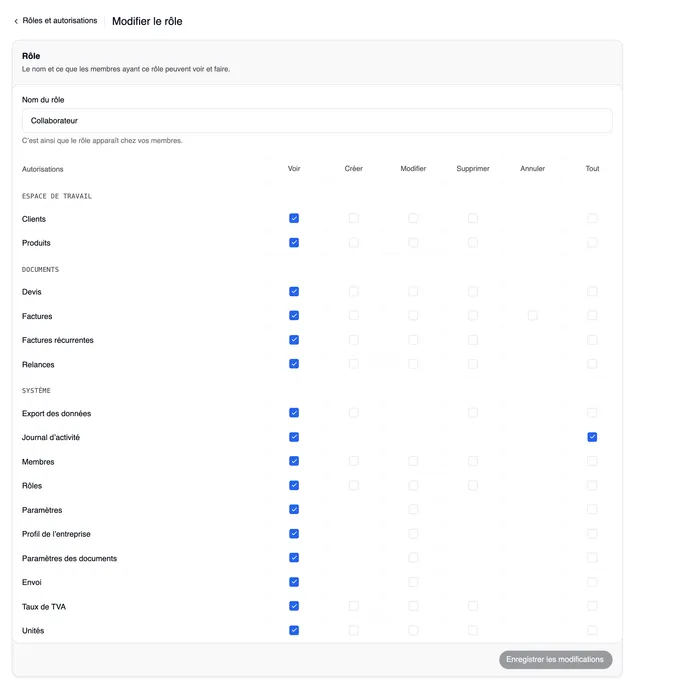Click the 'Annuler' column header
Image resolution: width=680 pixels, height=691 pixels.
[532, 169]
